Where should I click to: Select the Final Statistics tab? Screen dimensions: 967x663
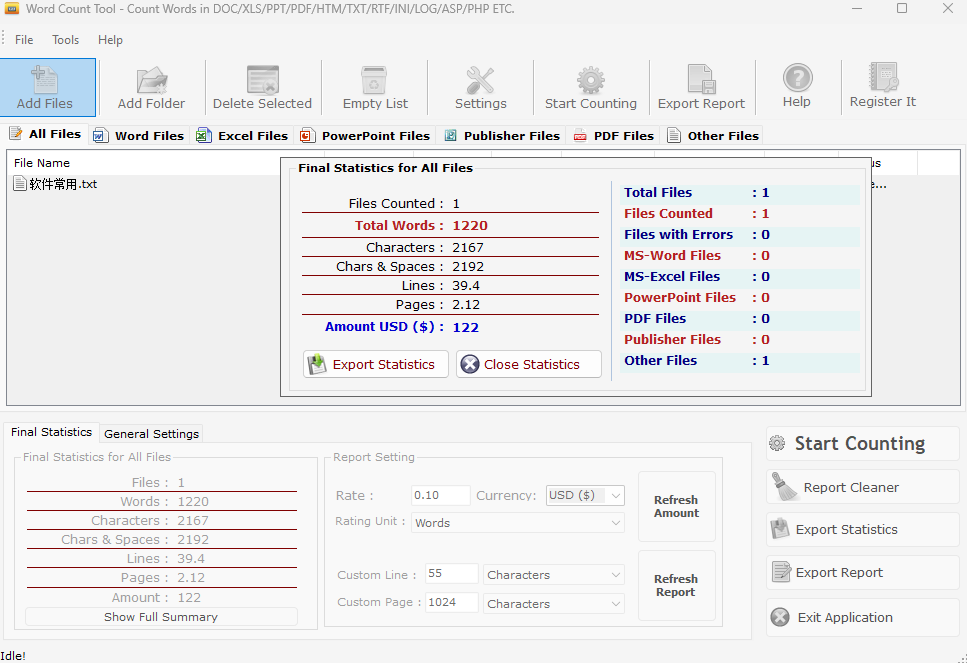51,432
